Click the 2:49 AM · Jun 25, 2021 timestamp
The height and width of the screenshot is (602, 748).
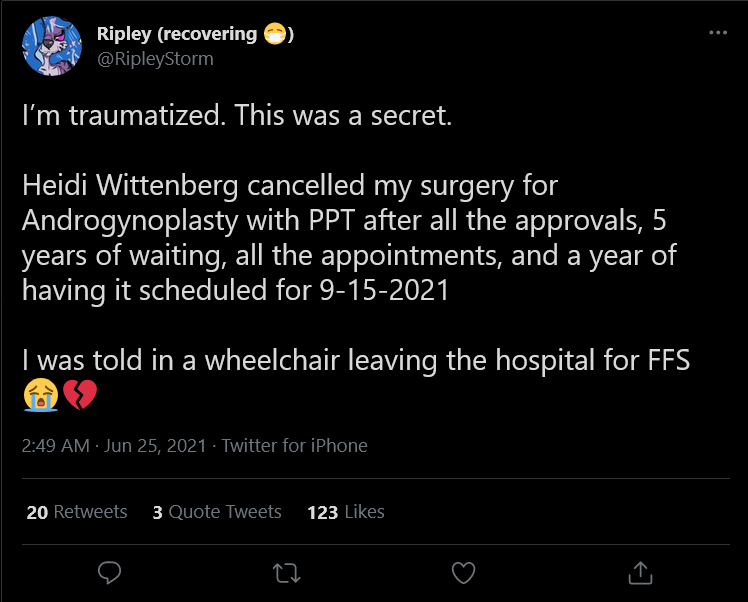114,446
